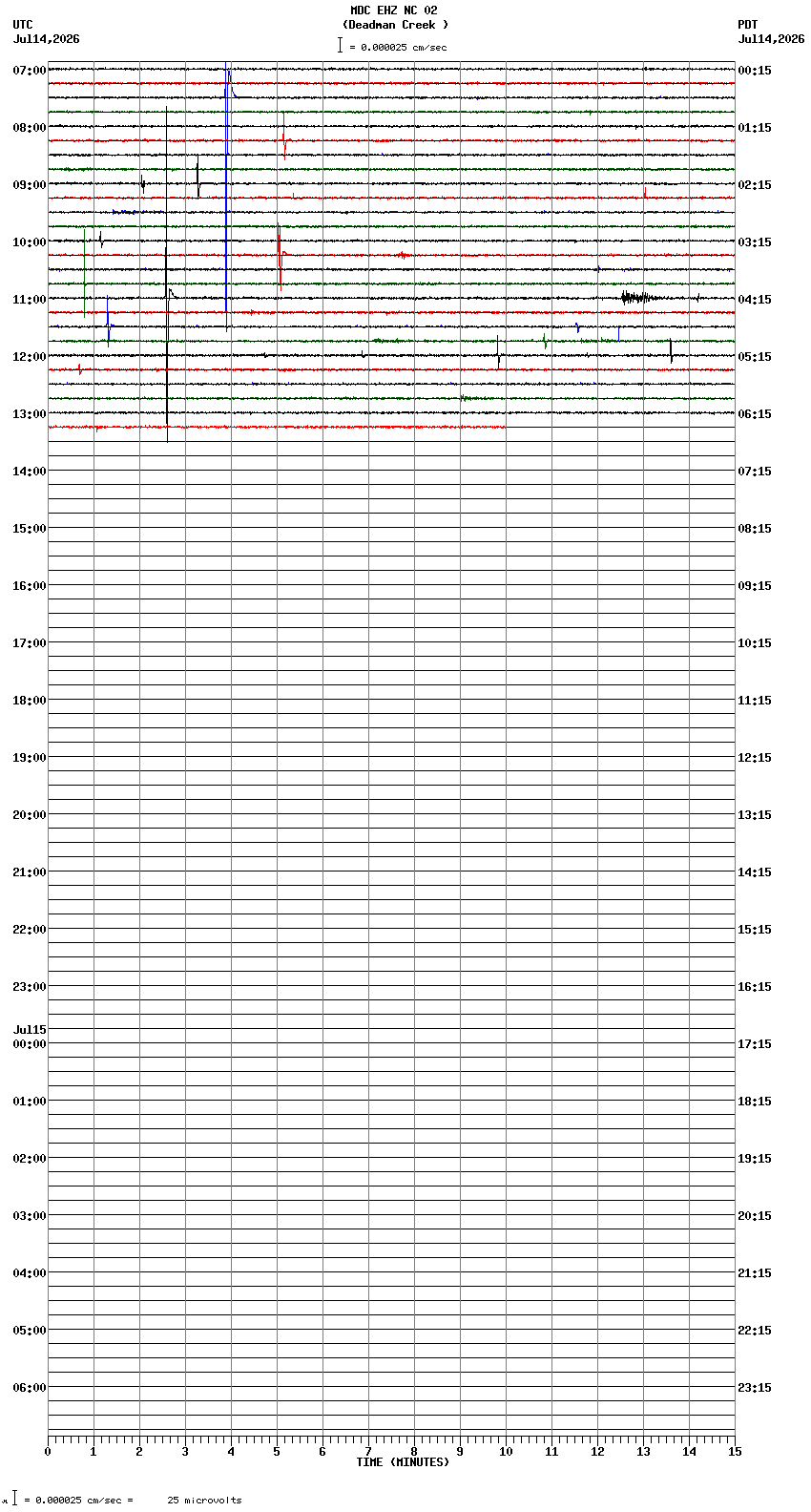Click the 08:00 UTC row label
The image size is (811, 1512).
(x=30, y=128)
